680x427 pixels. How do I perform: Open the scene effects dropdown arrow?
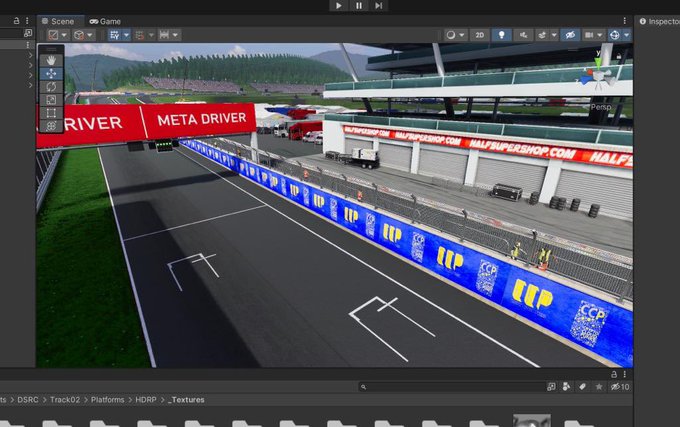[554, 35]
